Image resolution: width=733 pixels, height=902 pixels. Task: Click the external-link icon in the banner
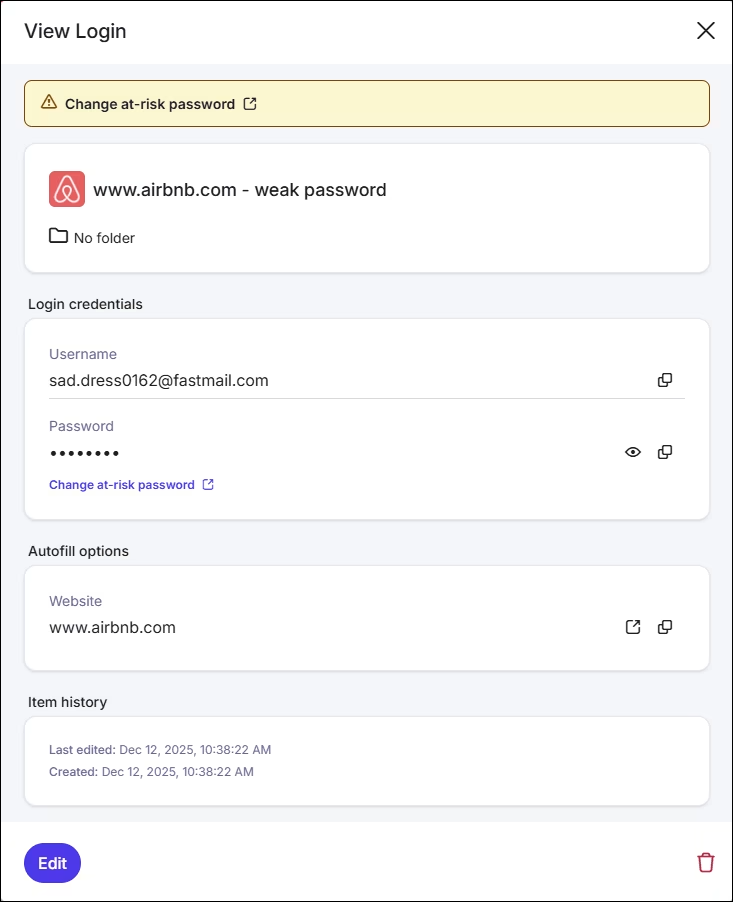(249, 103)
